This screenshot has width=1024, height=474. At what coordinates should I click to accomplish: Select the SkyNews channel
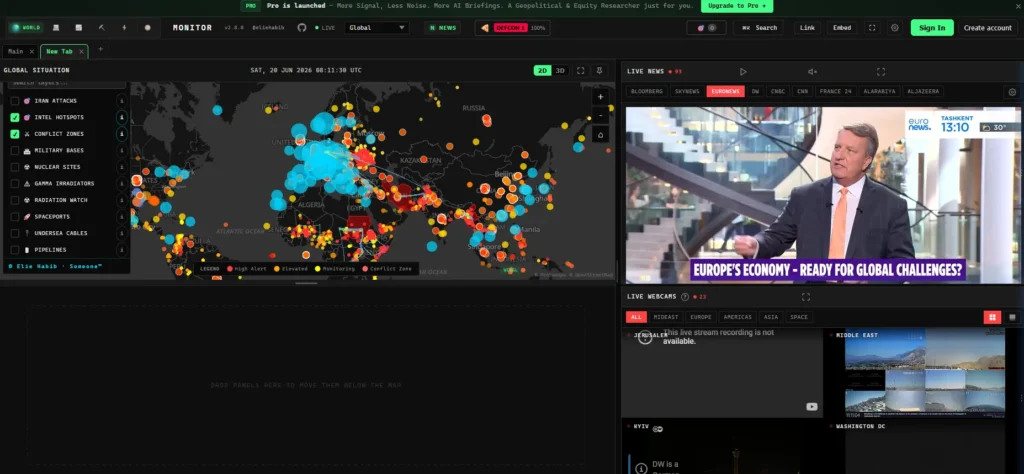tap(687, 91)
